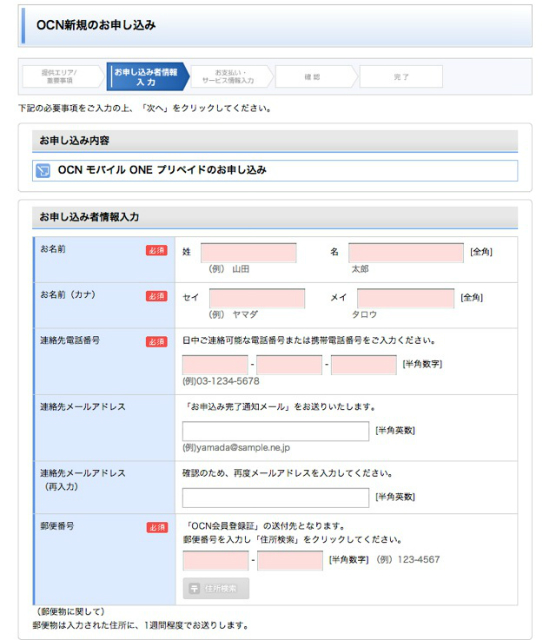This screenshot has height=640, width=556.
Task: Click the first postal code field
Action: pos(216,560)
